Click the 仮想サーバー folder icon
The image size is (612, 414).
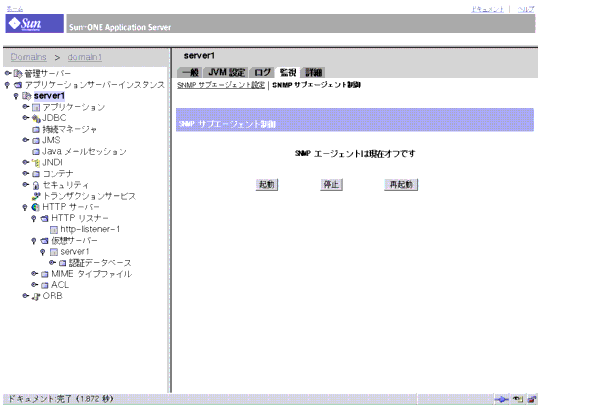pyautogui.click(x=44, y=241)
